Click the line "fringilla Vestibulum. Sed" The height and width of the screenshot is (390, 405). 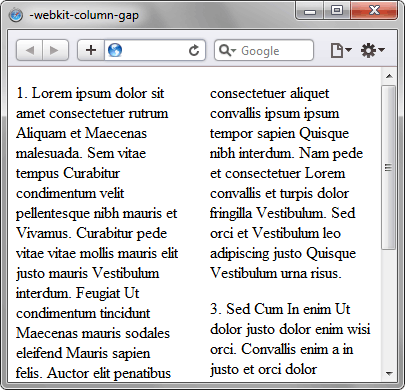[x=283, y=213]
